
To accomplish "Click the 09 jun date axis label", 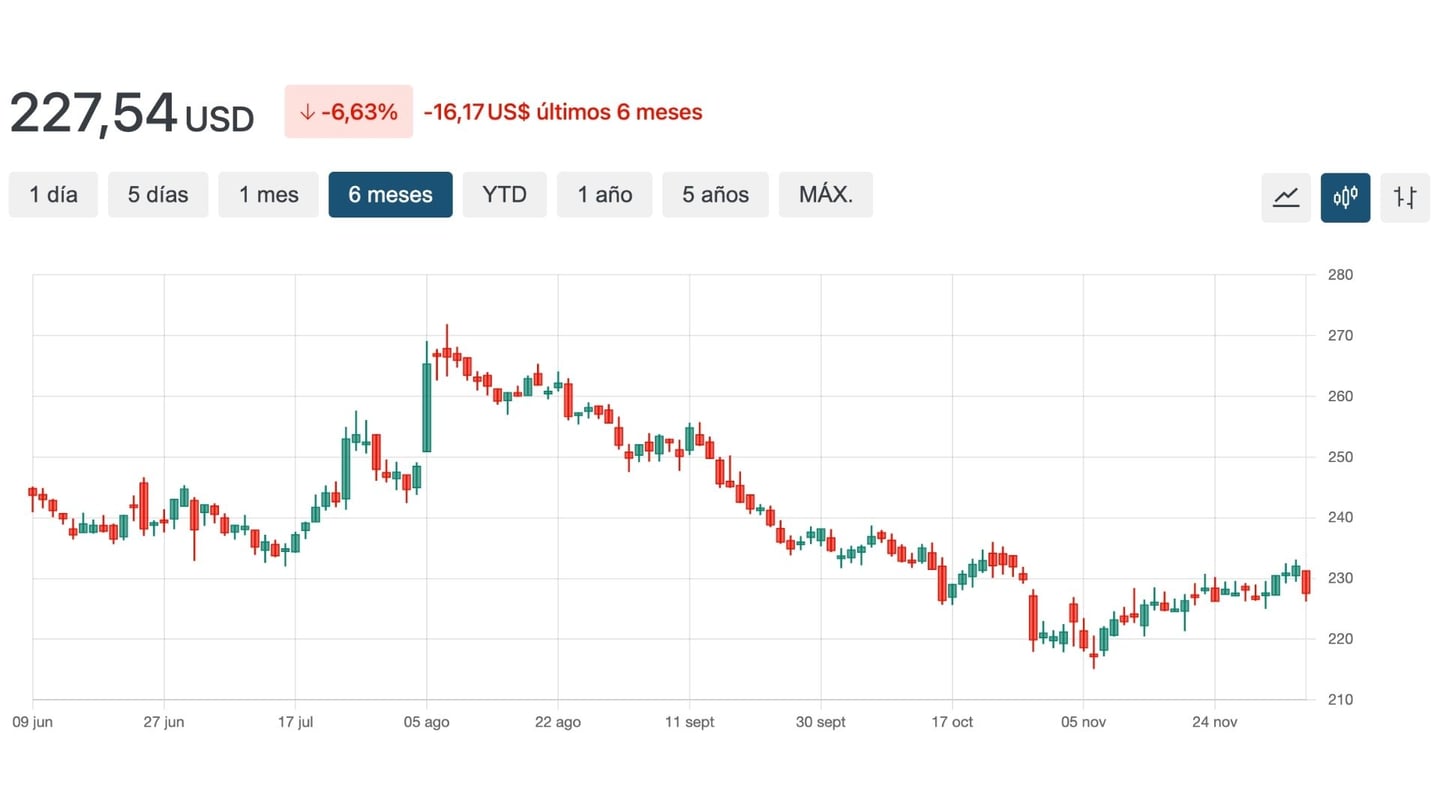I will coord(32,722).
